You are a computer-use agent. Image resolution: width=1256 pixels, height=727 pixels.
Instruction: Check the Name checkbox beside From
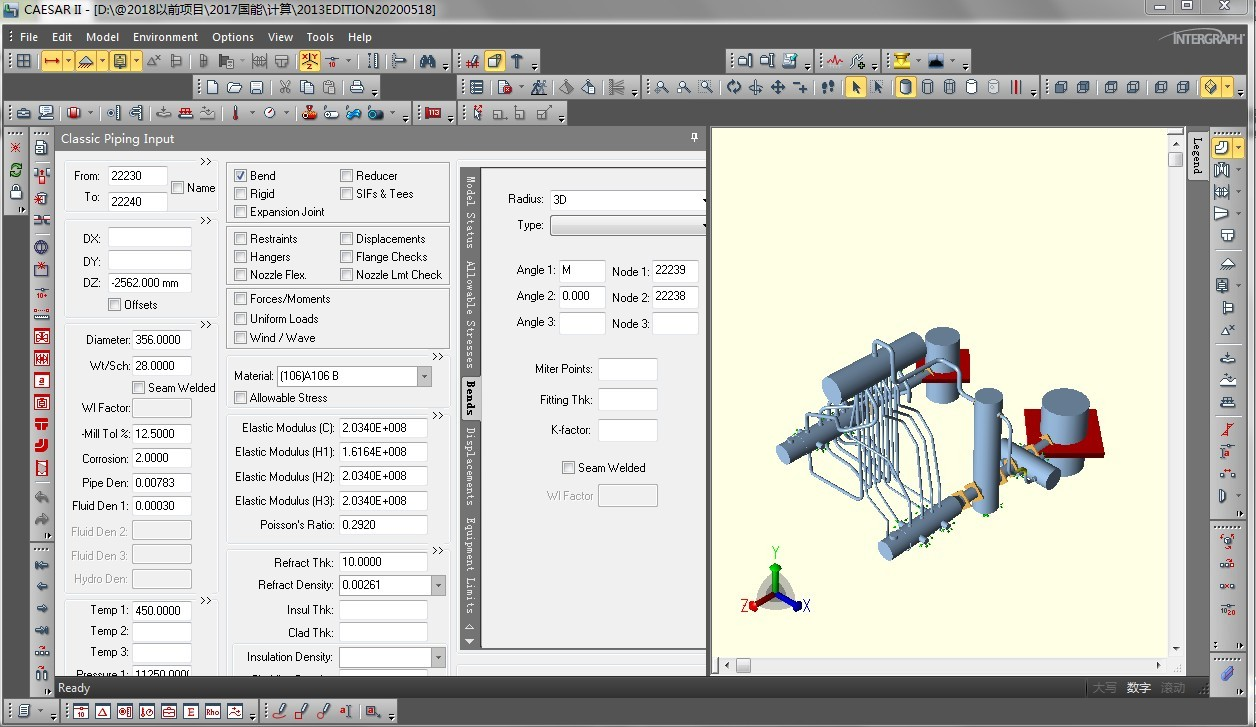point(177,188)
